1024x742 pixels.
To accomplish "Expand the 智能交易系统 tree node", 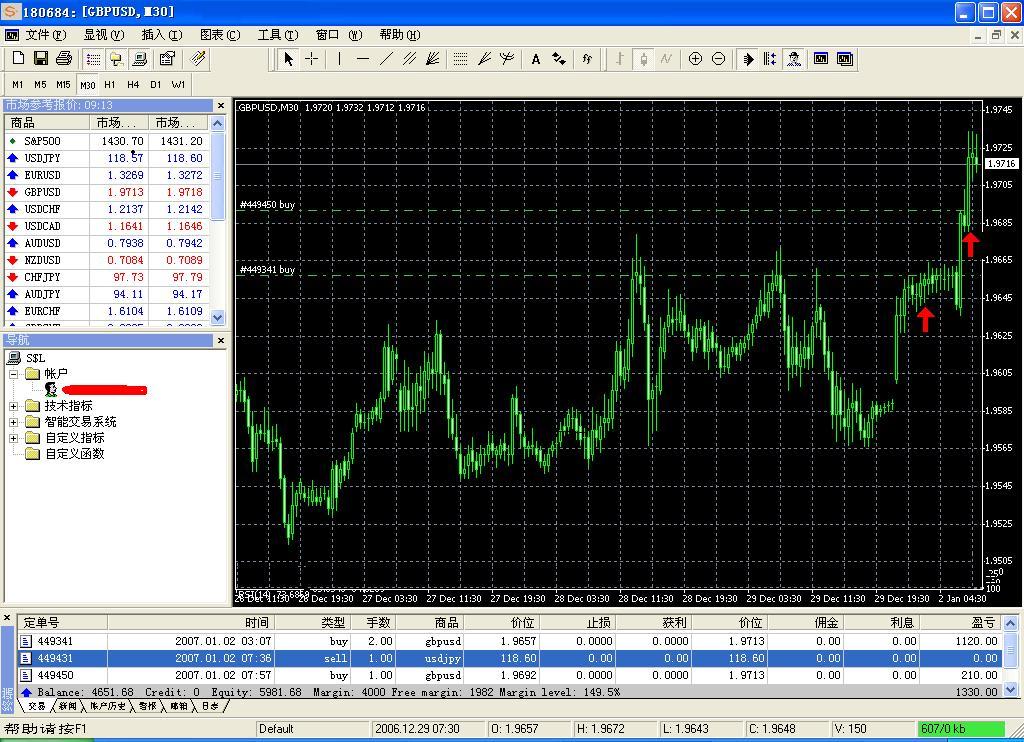I will point(14,422).
